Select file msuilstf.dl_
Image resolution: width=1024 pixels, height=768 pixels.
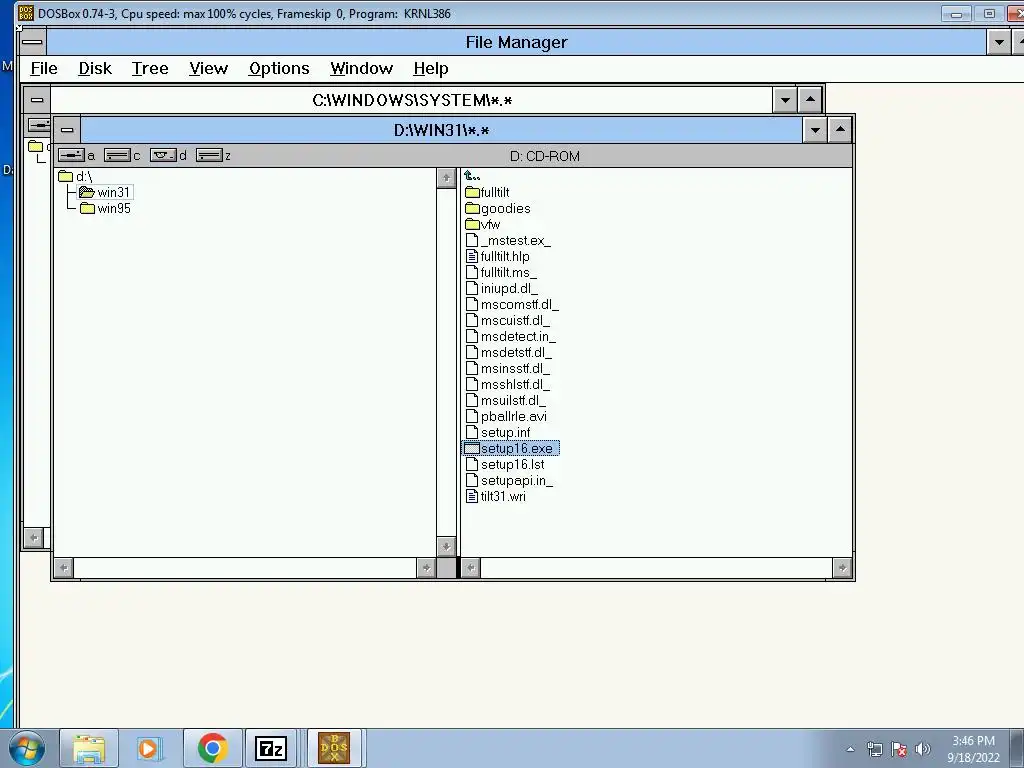505,400
